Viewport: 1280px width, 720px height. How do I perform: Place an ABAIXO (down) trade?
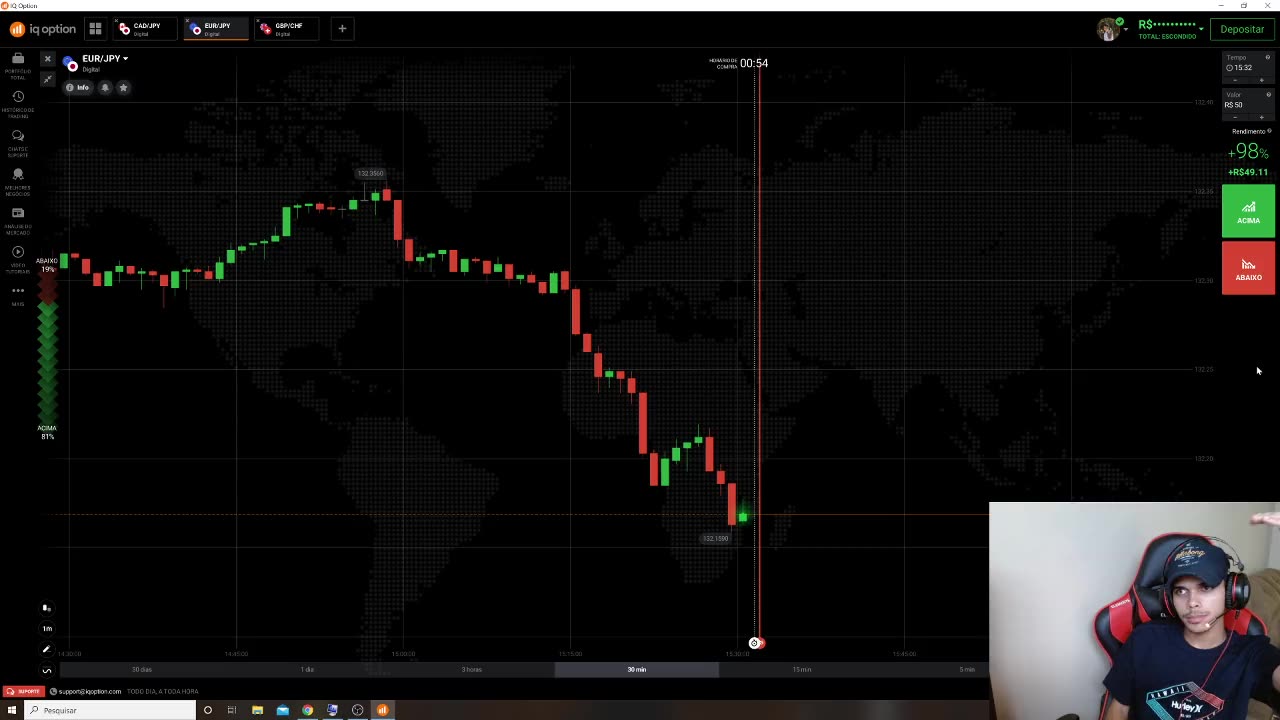coord(1248,269)
